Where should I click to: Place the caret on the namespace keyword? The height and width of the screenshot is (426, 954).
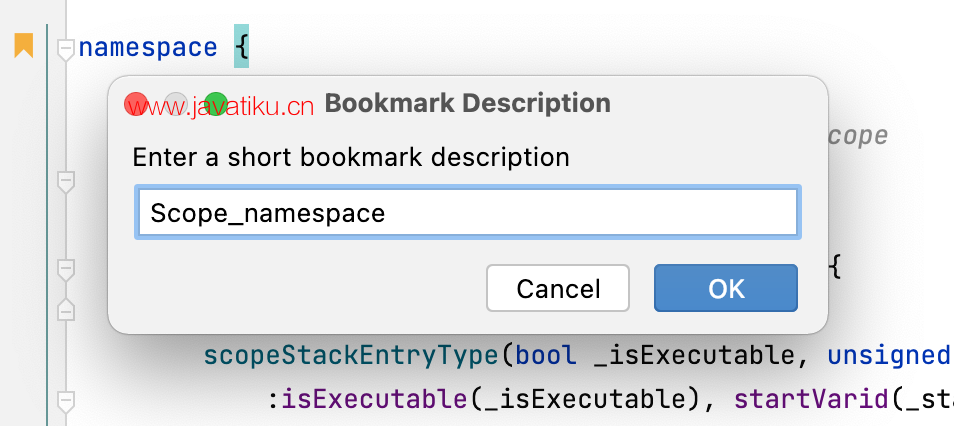coord(148,47)
